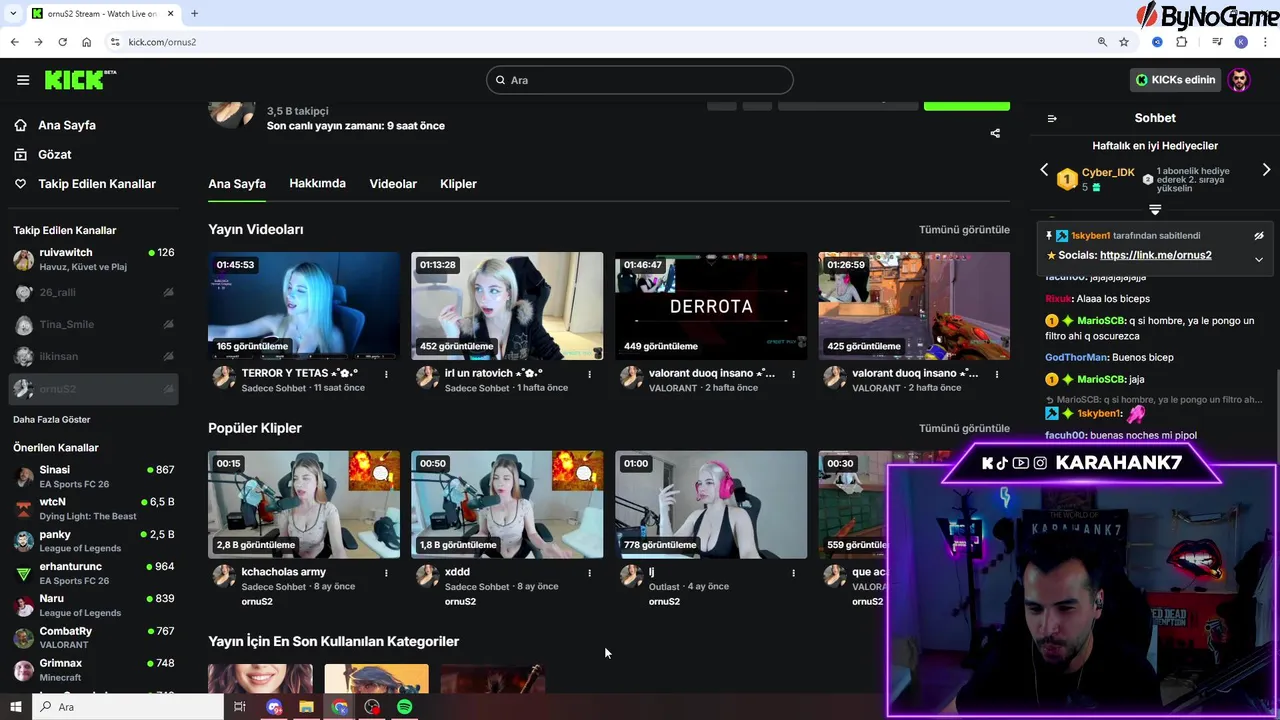This screenshot has height=720, width=1280.
Task: Open Grimnax recommended channel
Action: point(94,670)
